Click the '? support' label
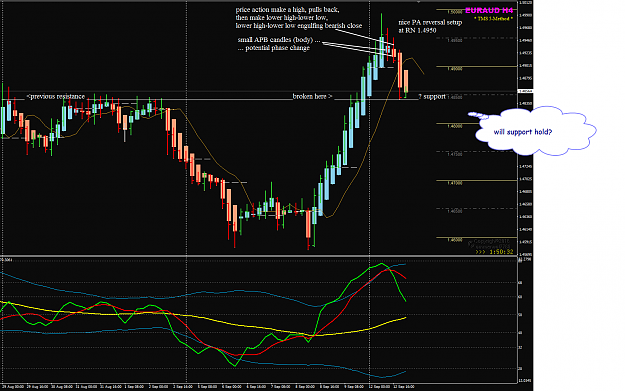The width and height of the screenshot is (625, 391). 432,96
